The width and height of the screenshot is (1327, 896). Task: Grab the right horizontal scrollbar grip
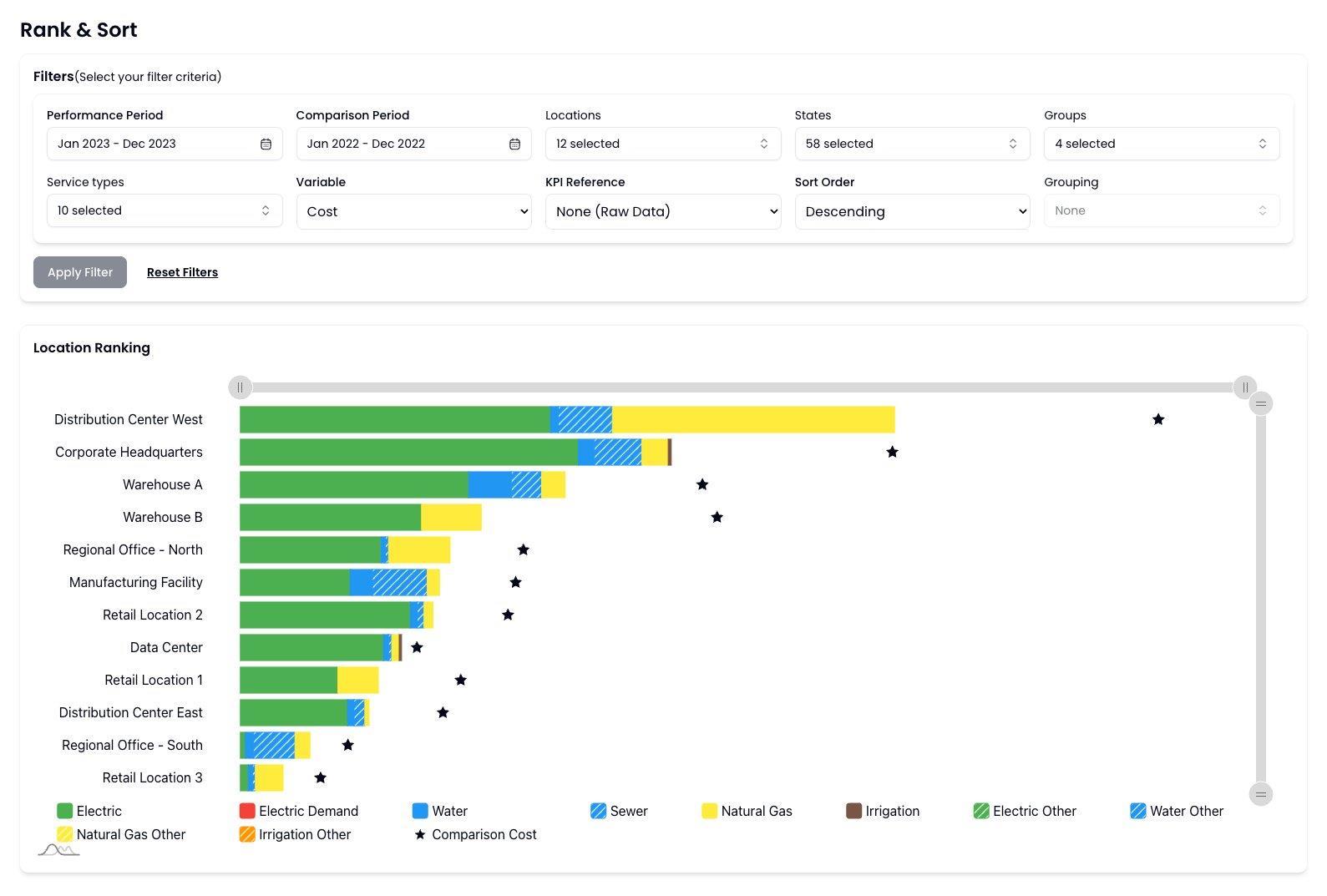click(x=1244, y=387)
